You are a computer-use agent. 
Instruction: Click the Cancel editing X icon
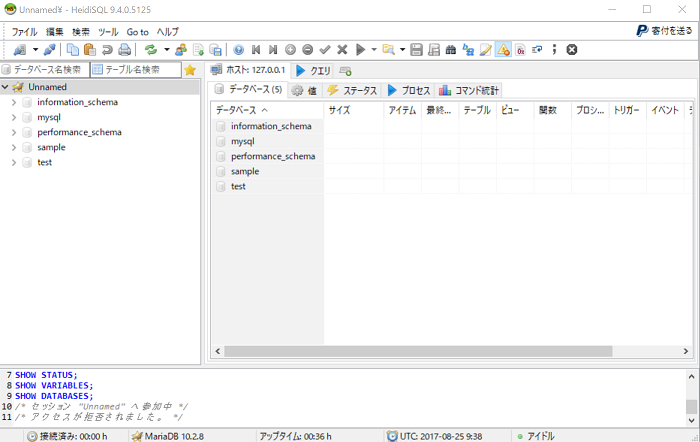coord(342,50)
